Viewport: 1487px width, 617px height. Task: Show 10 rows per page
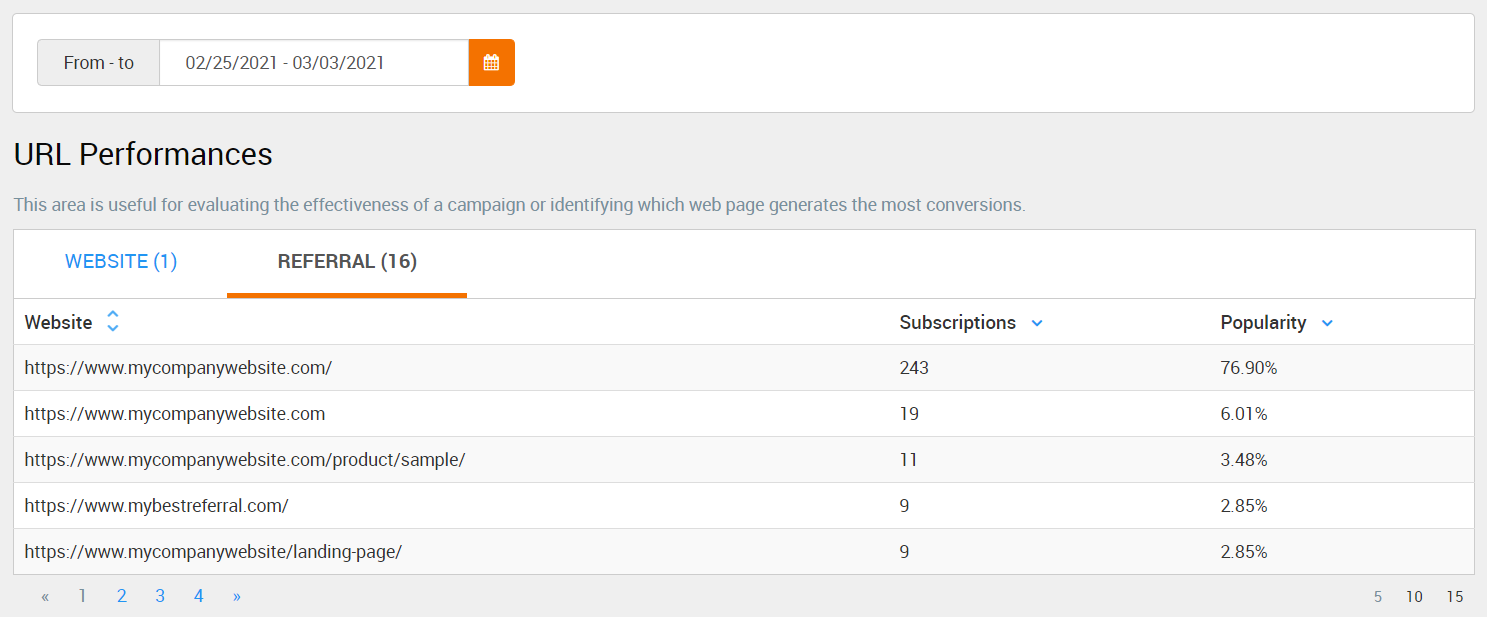pos(1414,597)
